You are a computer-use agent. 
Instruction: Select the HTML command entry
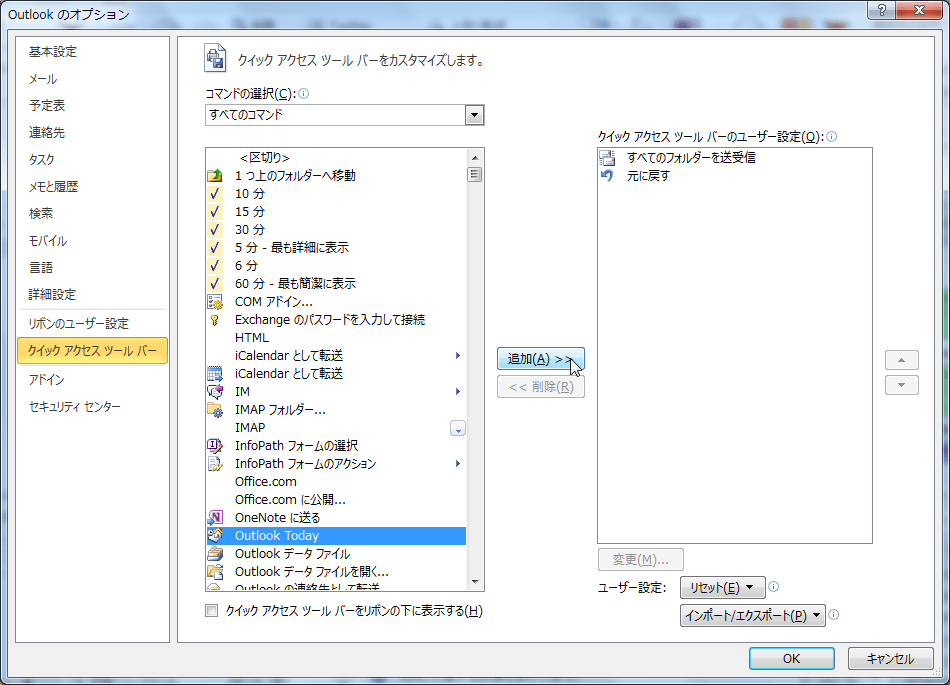pos(336,338)
